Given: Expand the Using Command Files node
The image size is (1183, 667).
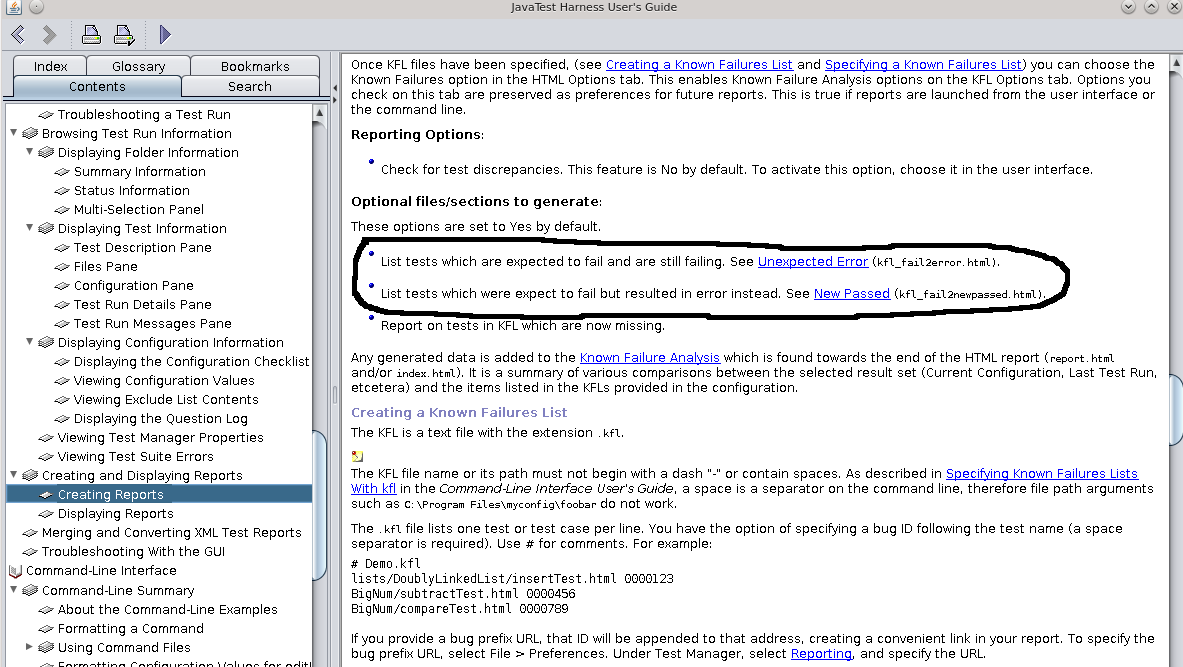Looking at the screenshot, I should coord(30,647).
